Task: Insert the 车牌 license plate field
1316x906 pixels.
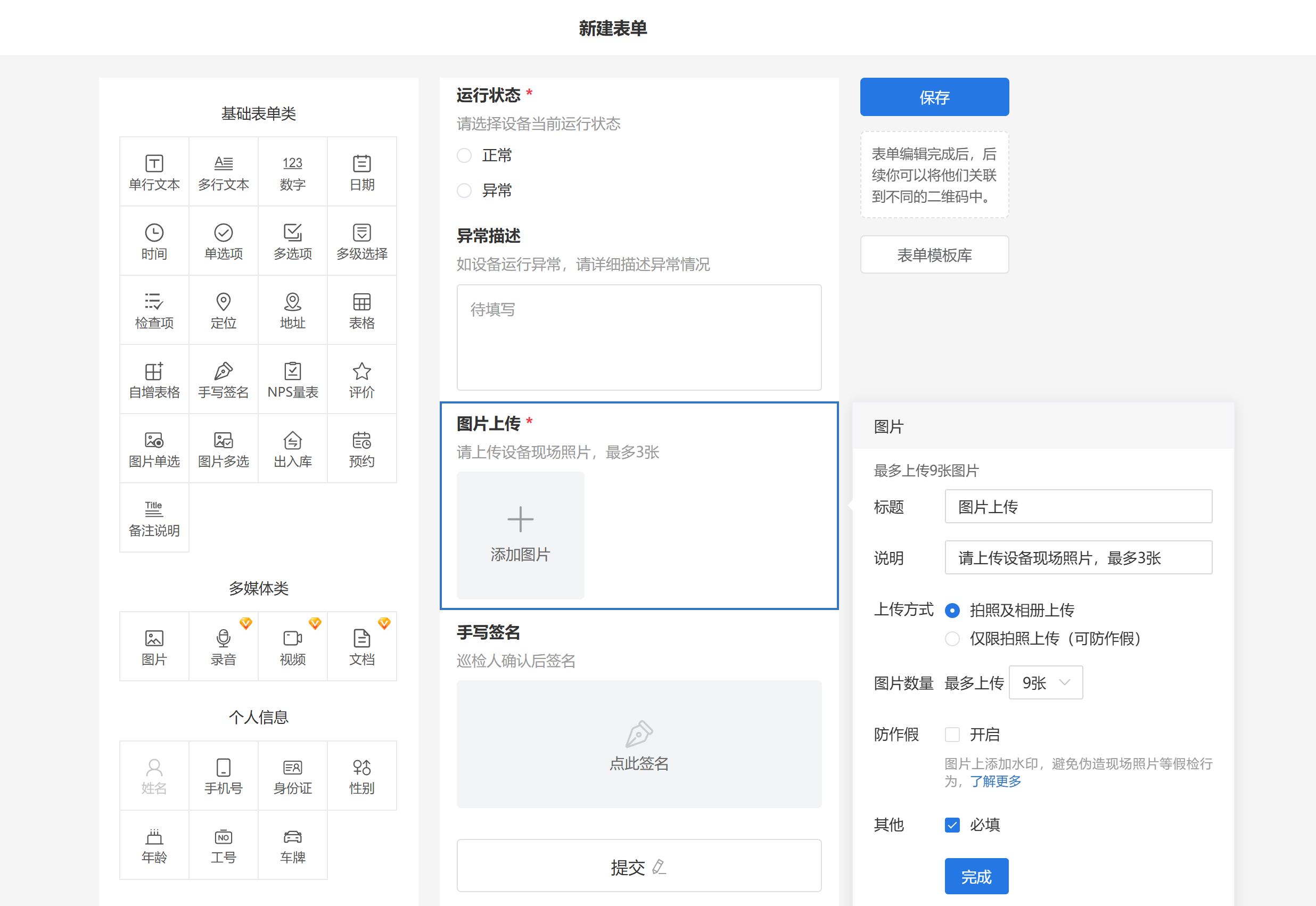Action: click(x=292, y=845)
